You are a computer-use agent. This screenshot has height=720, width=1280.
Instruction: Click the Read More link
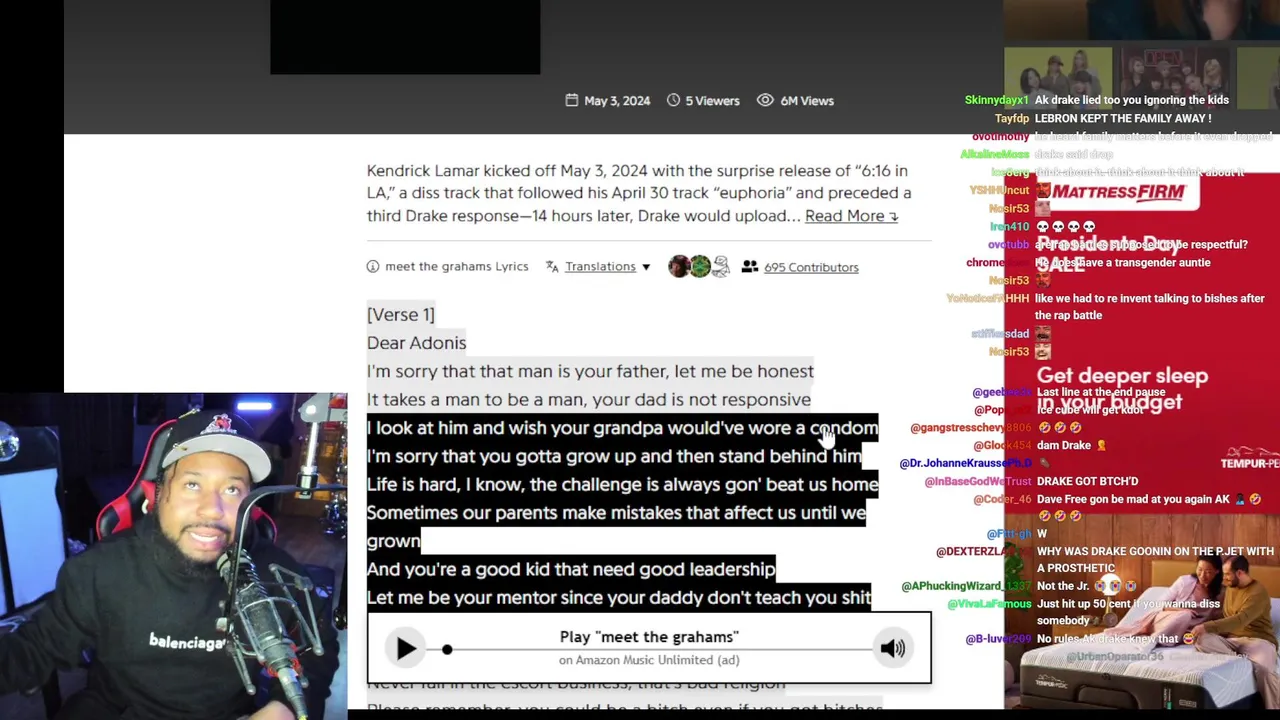pos(851,216)
